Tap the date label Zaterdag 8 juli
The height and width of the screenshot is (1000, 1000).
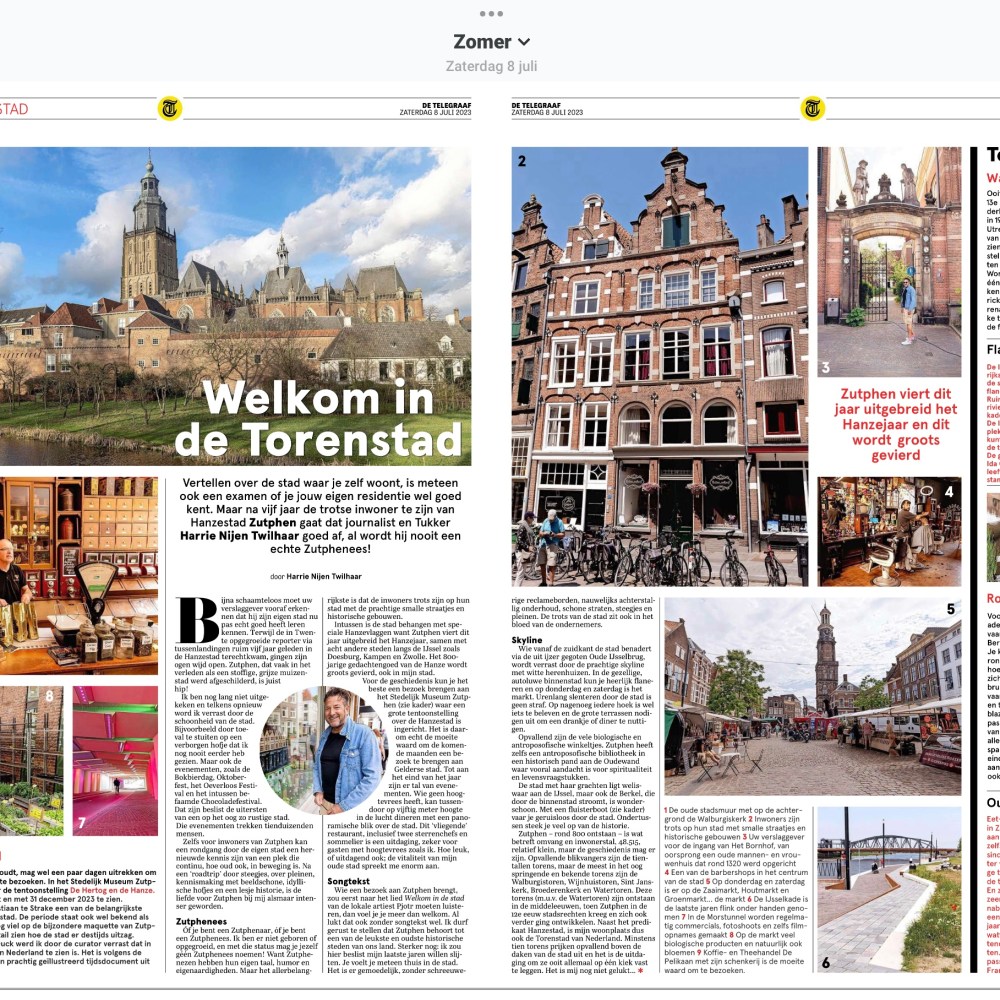(491, 67)
